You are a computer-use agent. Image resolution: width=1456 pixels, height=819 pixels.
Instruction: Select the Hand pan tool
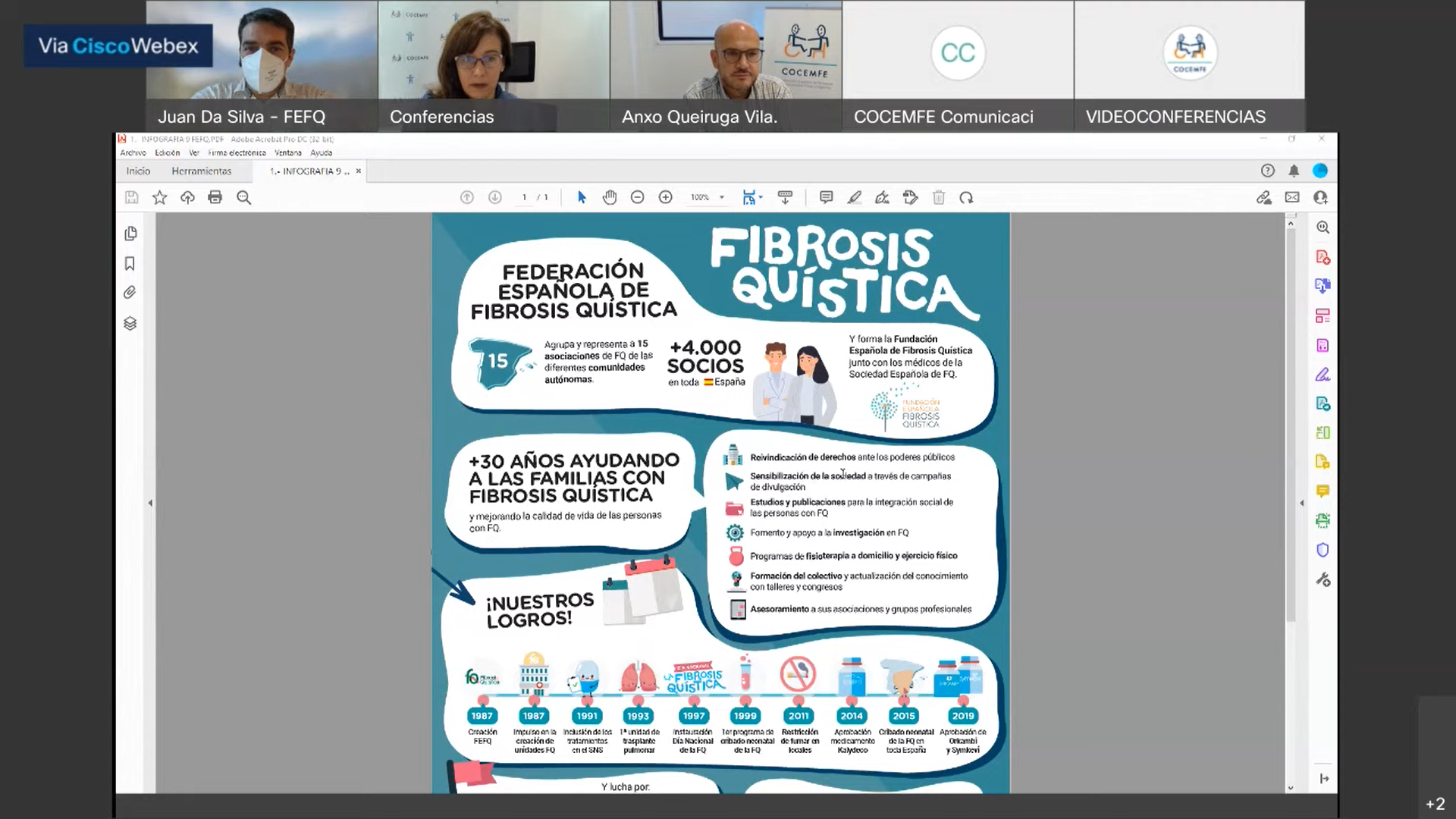pos(610,198)
